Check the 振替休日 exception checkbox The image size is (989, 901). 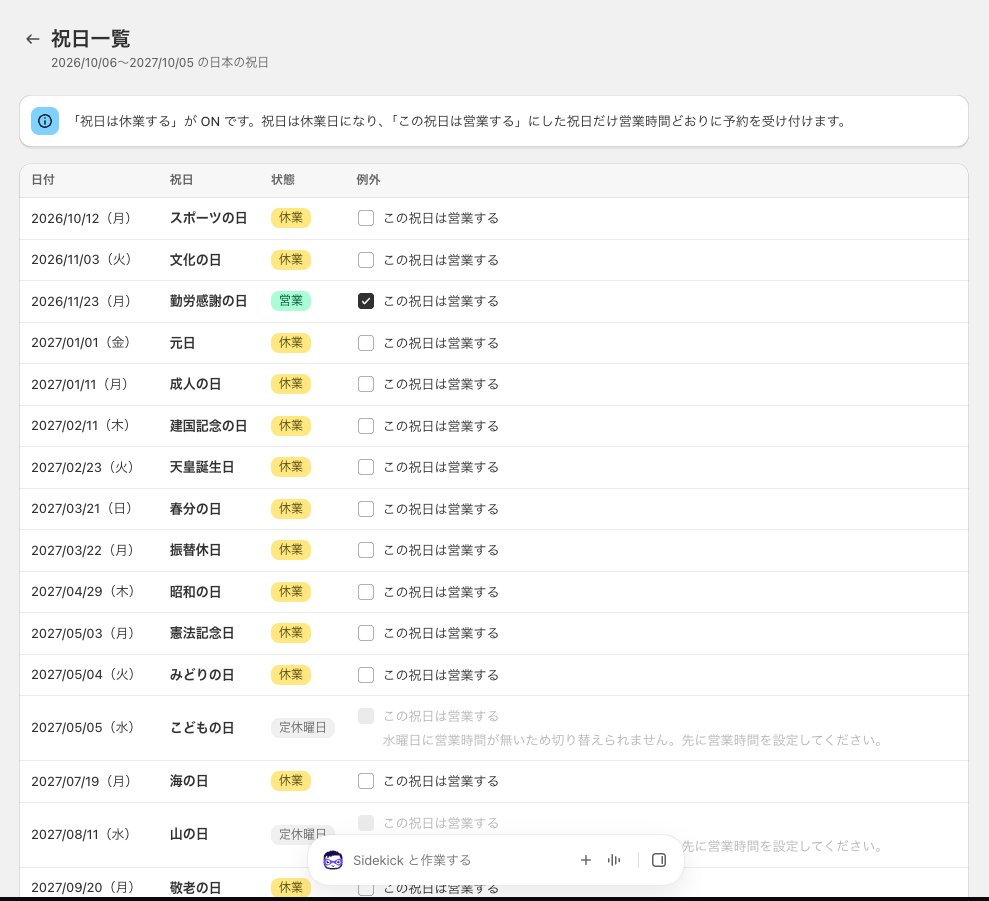point(366,550)
